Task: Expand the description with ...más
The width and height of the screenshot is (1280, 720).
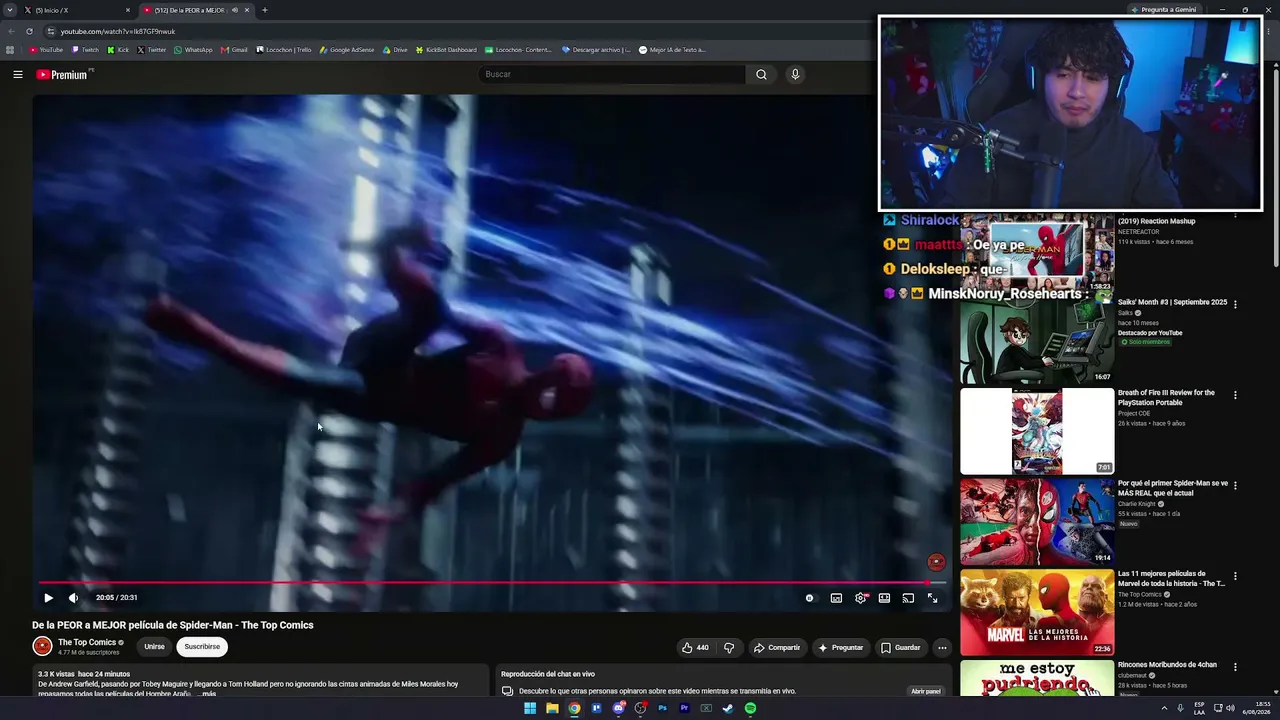Action: pos(206,693)
